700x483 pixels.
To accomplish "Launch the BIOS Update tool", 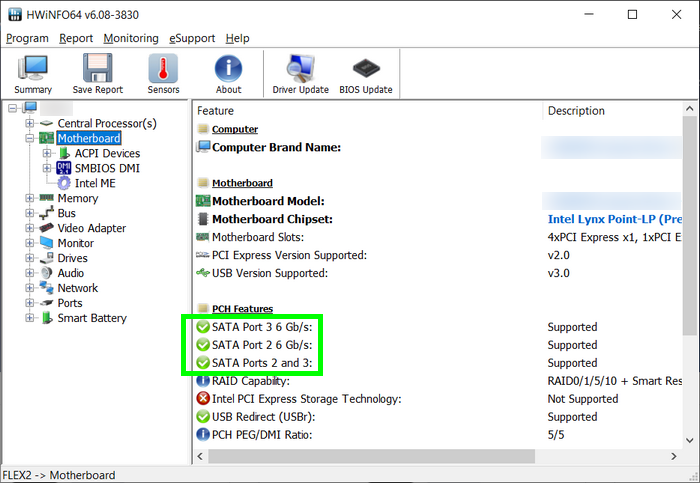I will click(x=366, y=74).
